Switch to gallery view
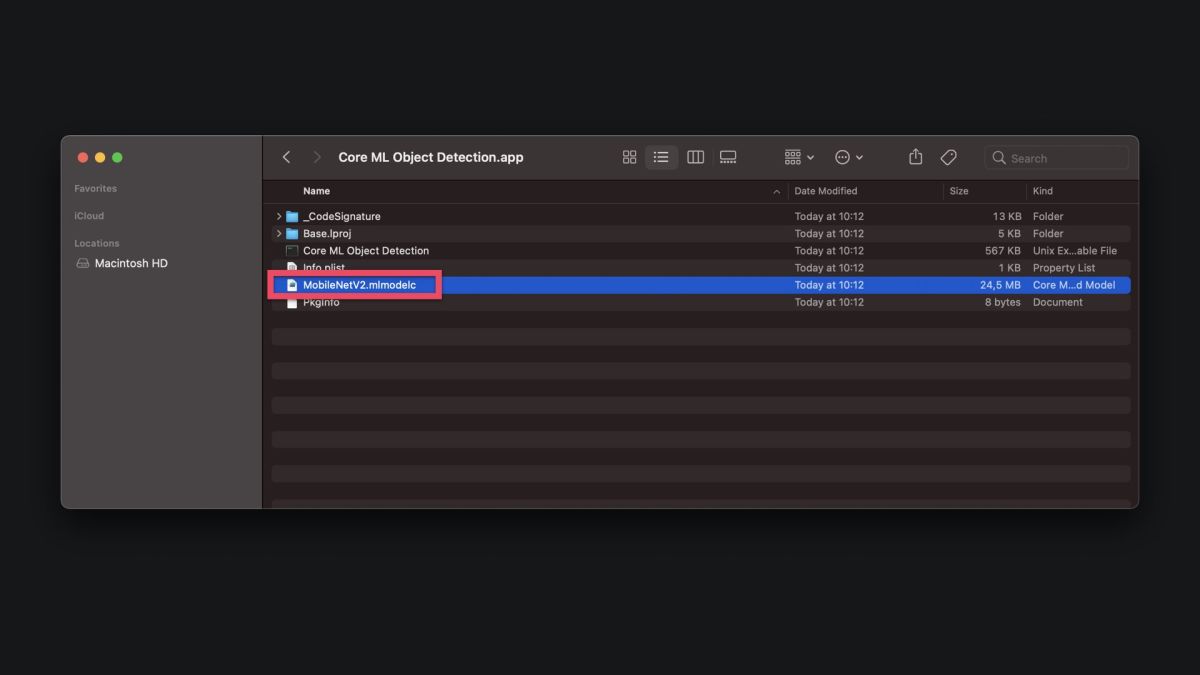 point(728,157)
